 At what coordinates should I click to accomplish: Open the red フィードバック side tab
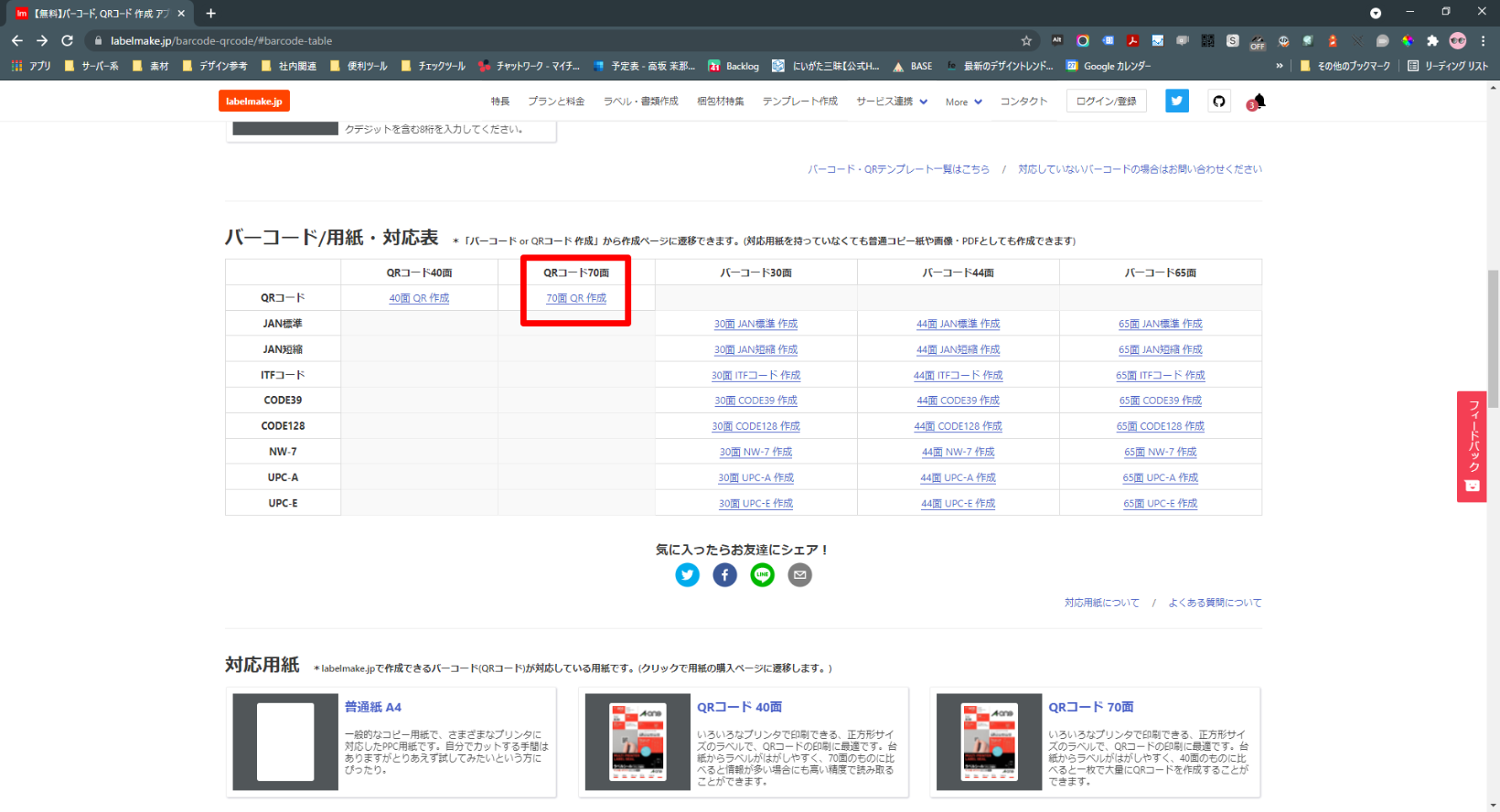pos(1472,446)
